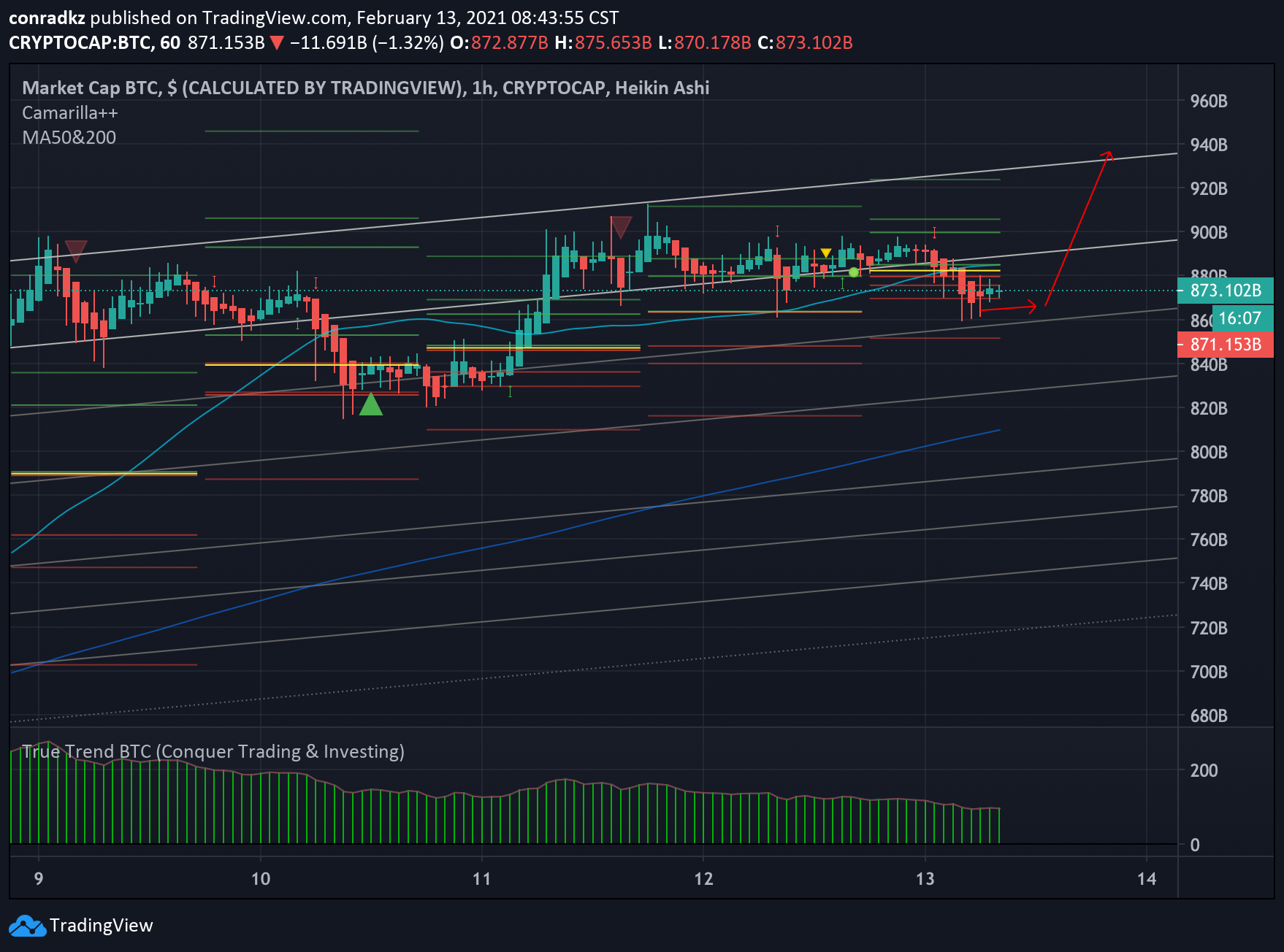Click the 16:07 countdown timer label

pos(1242,318)
